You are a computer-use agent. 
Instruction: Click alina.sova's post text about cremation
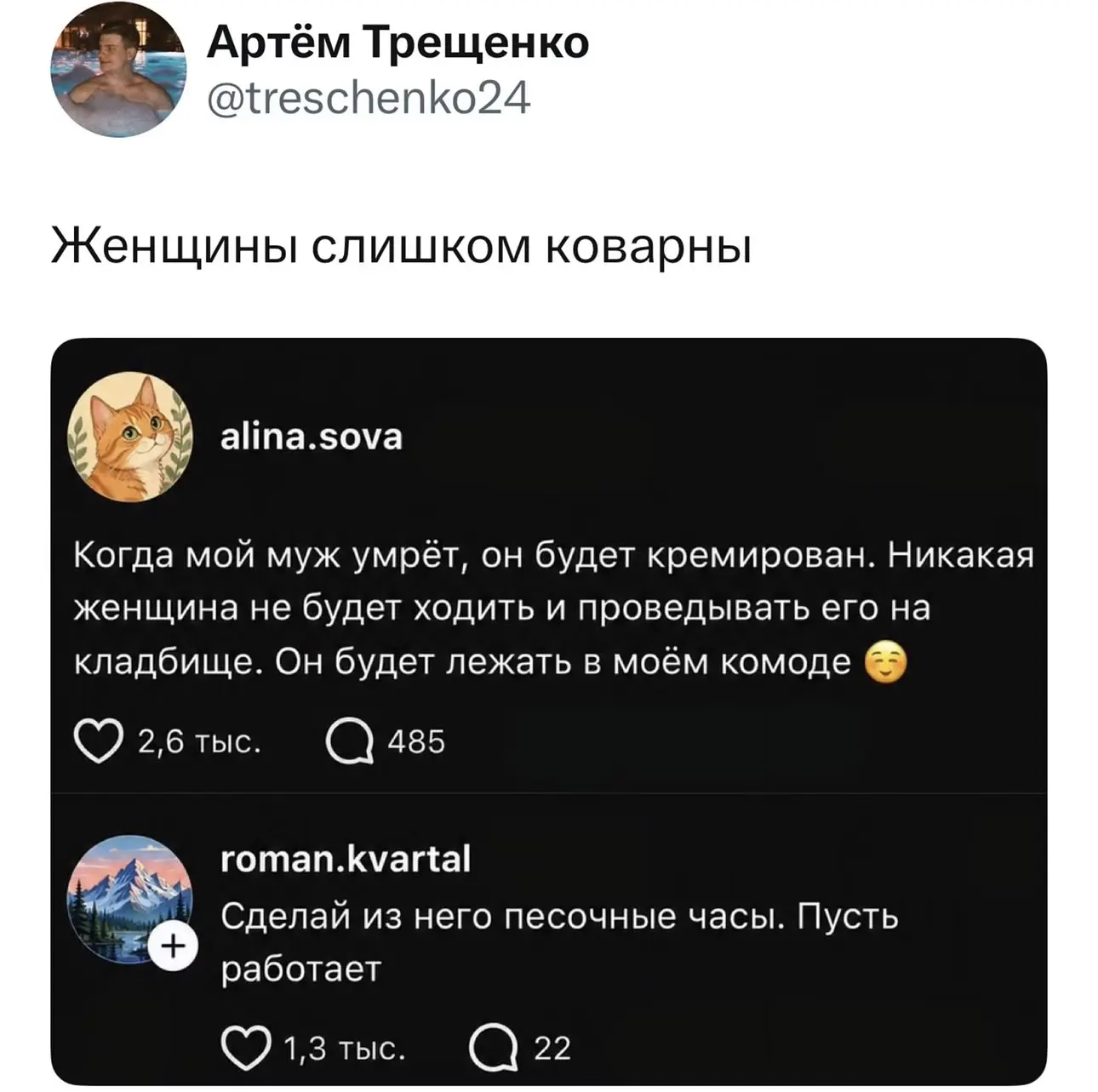coord(553,610)
